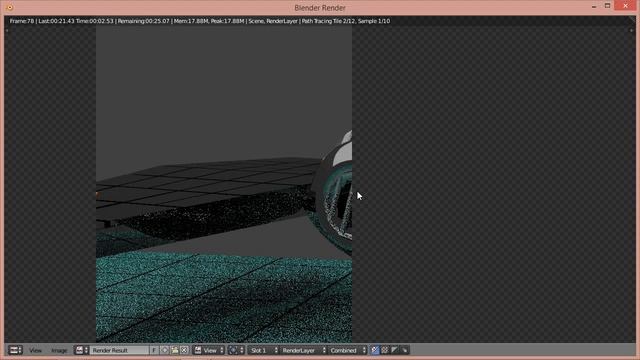Image resolution: width=640 pixels, height=360 pixels.
Task: Open the Slot 1 render slot dropdown
Action: [263, 350]
